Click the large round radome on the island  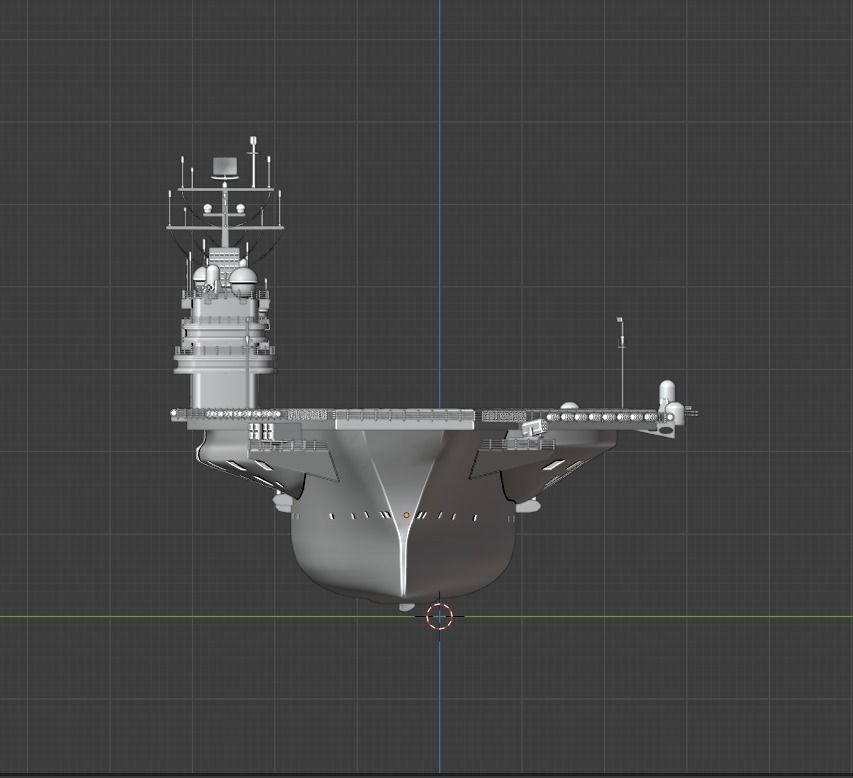click(x=243, y=280)
